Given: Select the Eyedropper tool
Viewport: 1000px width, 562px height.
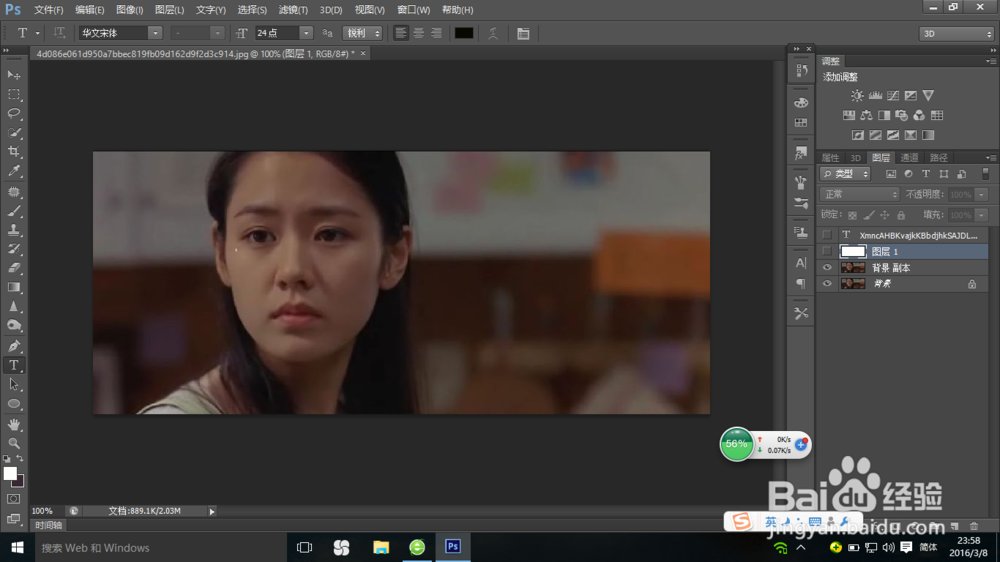Looking at the screenshot, I should [x=14, y=171].
